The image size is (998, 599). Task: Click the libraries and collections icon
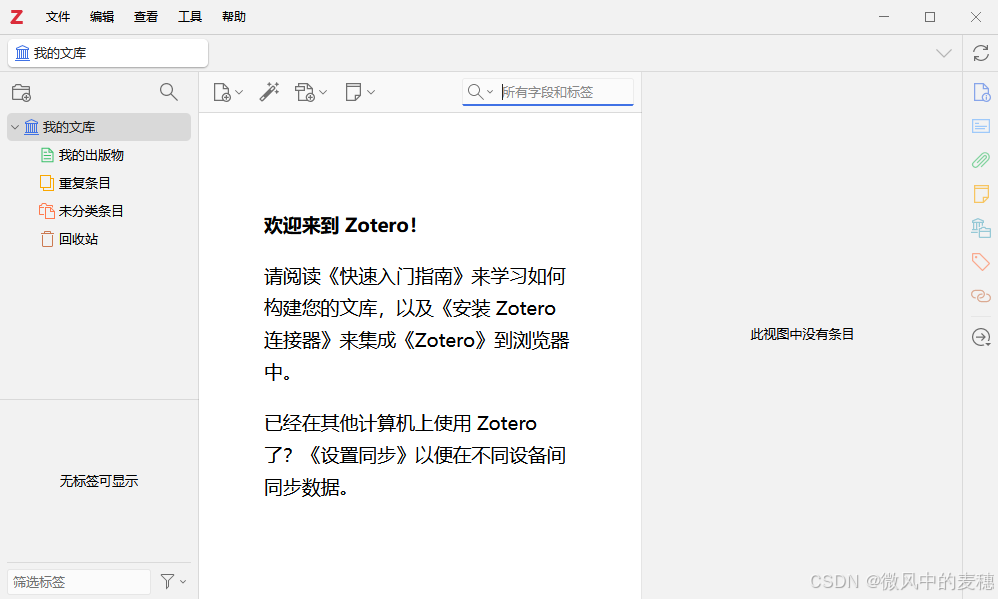pyautogui.click(x=981, y=228)
